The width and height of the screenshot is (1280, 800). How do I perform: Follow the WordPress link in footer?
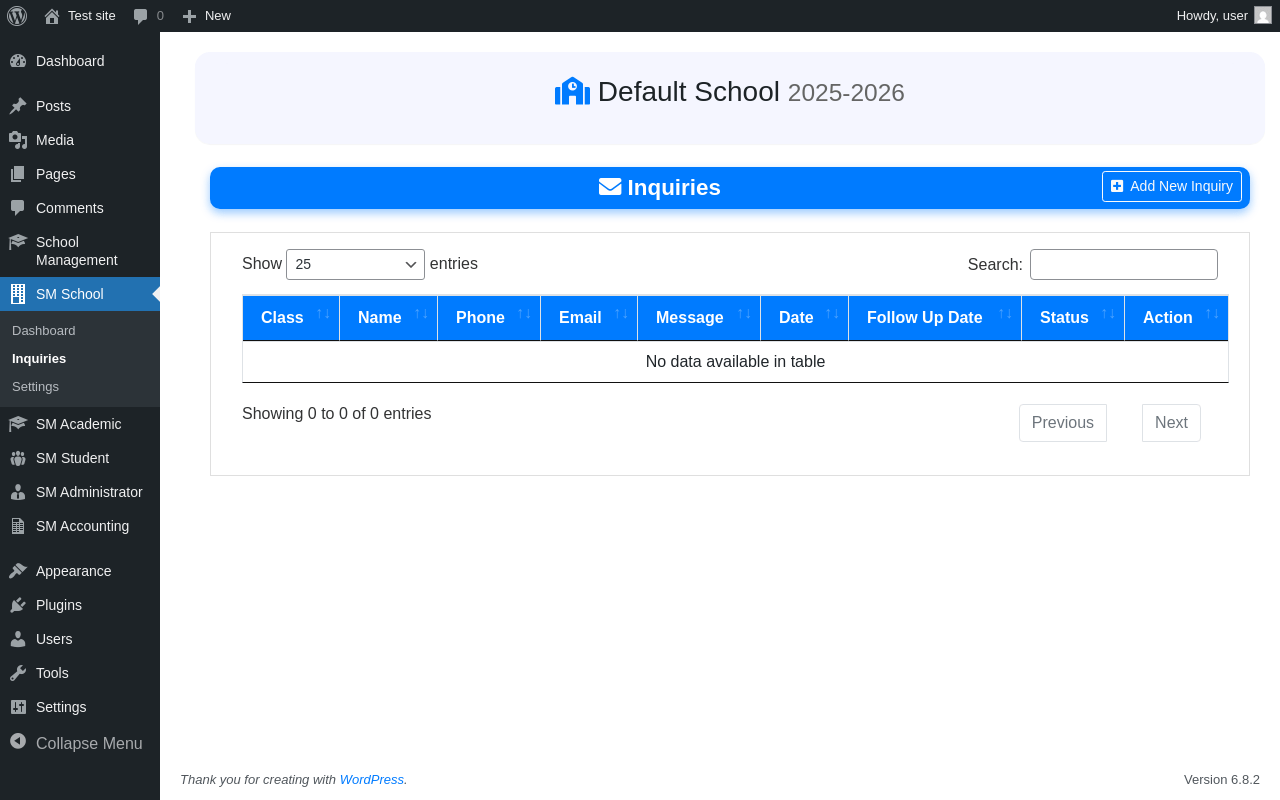372,779
